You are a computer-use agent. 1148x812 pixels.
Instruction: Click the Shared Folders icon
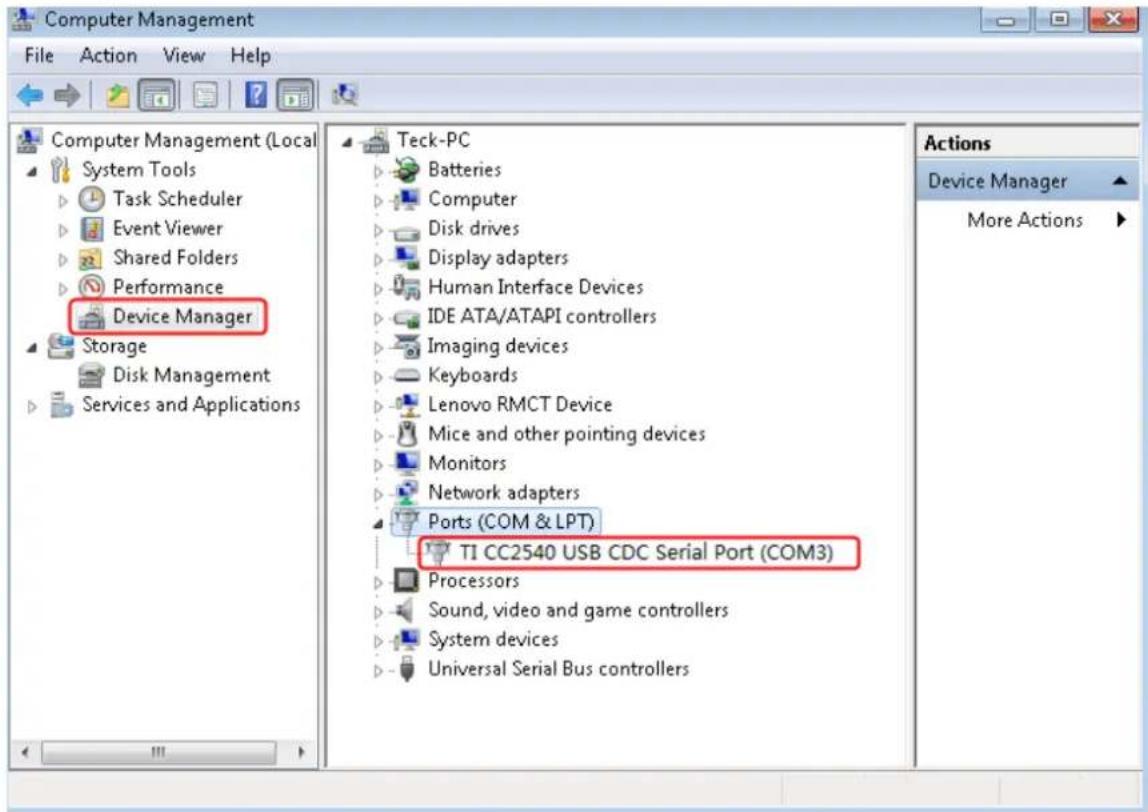point(90,258)
